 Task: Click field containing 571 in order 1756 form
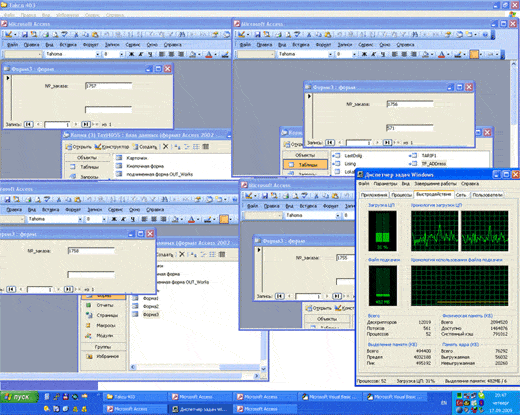[410, 128]
